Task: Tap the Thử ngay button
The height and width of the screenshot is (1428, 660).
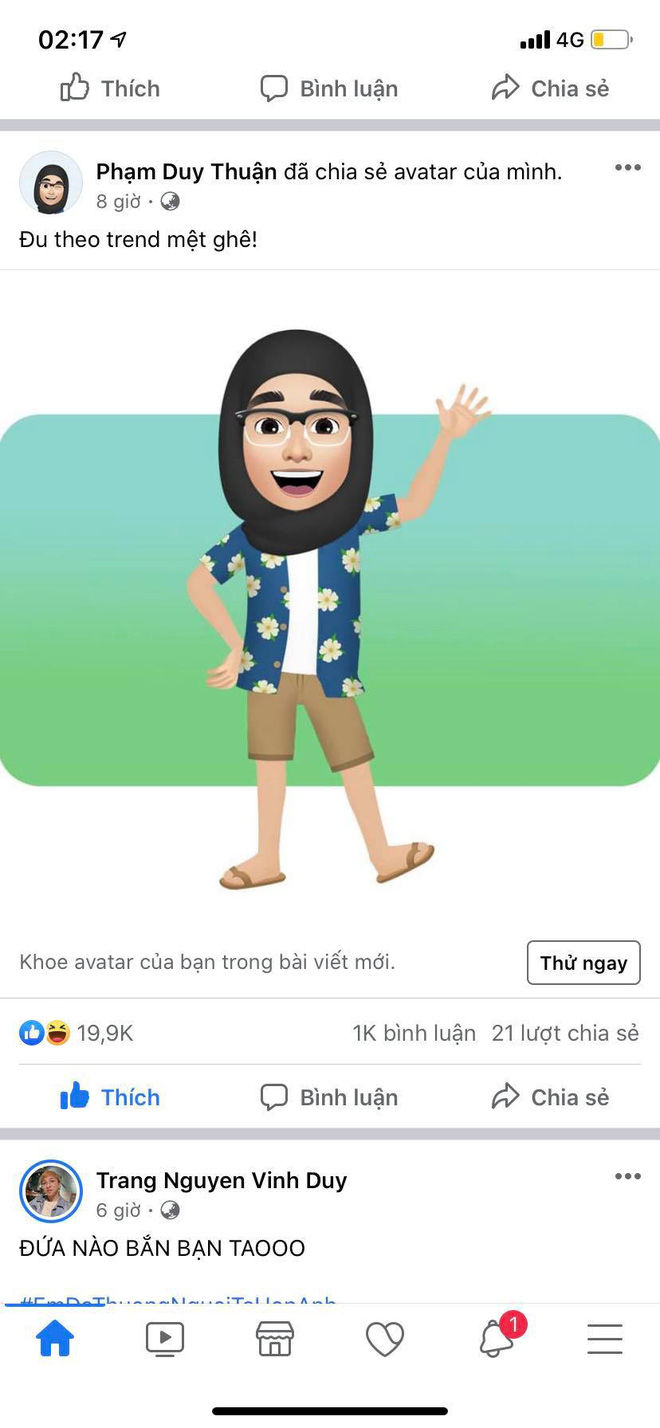Action: tap(584, 963)
